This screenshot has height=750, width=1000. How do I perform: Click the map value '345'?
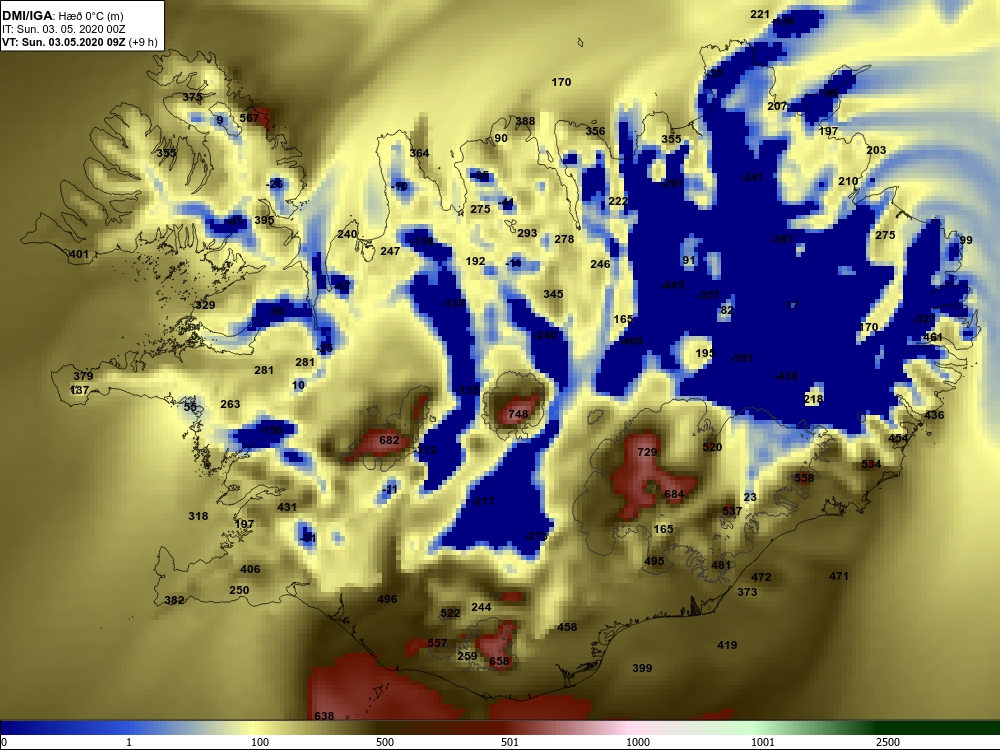coord(553,294)
